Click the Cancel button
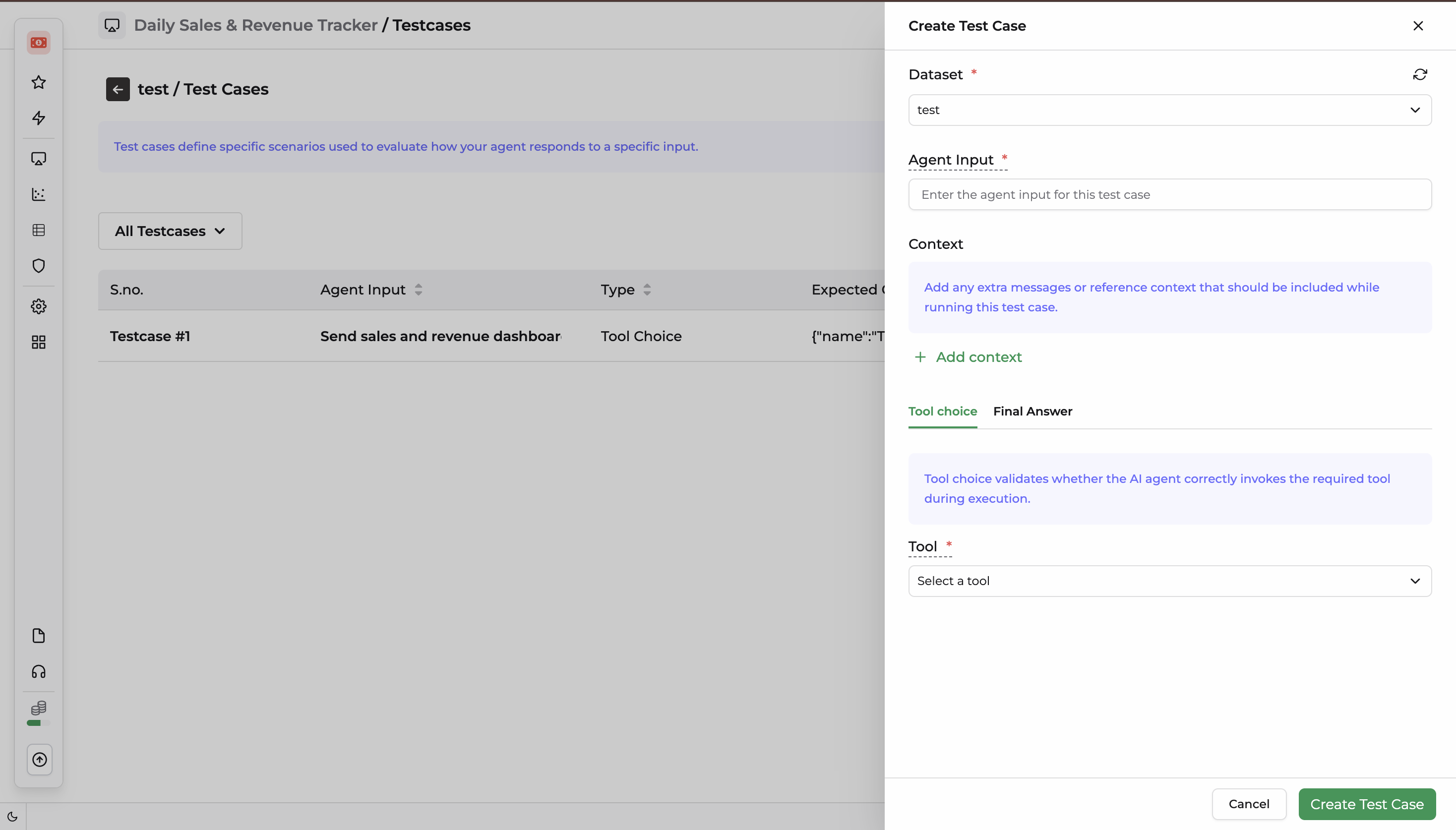Screen dimensions: 1456x830 (x=1249, y=804)
